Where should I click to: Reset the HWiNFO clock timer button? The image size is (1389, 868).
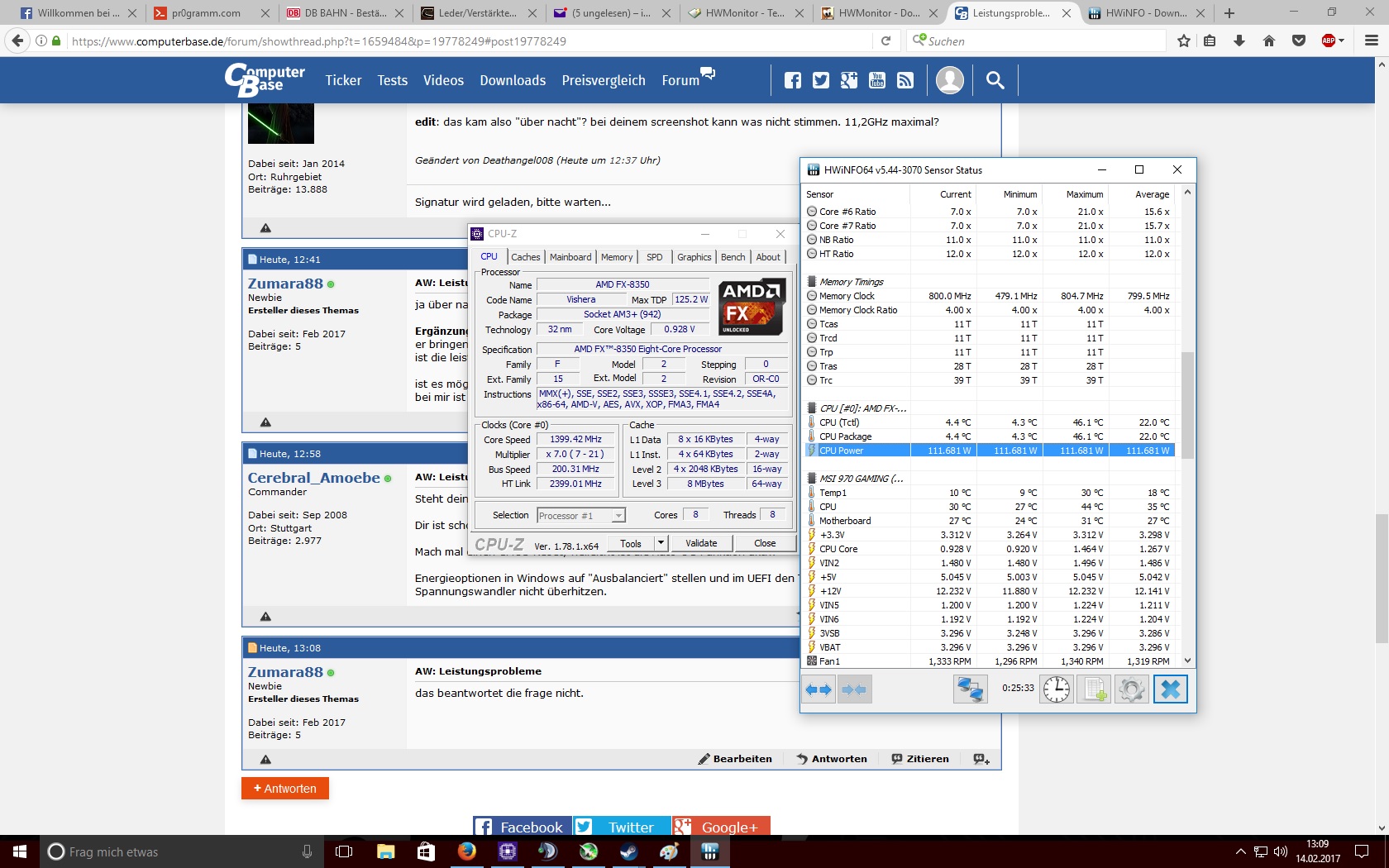click(1057, 689)
